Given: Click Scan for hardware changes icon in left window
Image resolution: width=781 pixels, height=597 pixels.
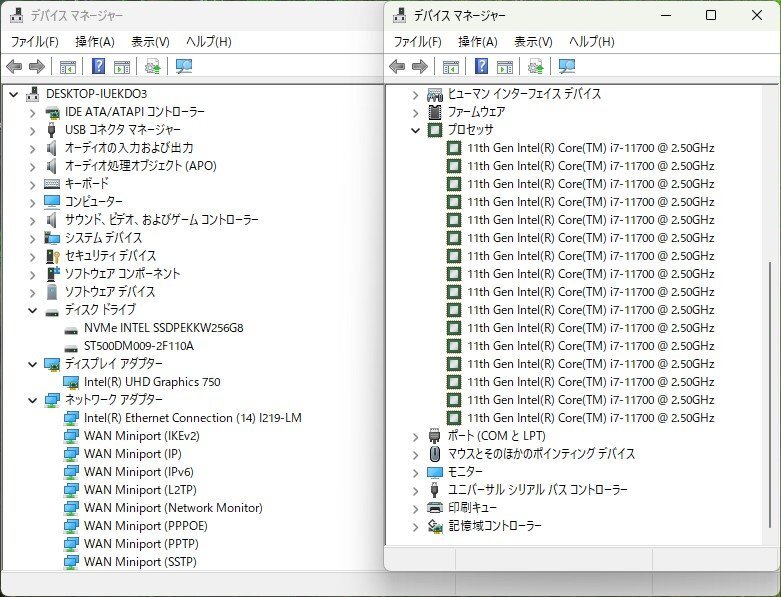Looking at the screenshot, I should [x=184, y=66].
